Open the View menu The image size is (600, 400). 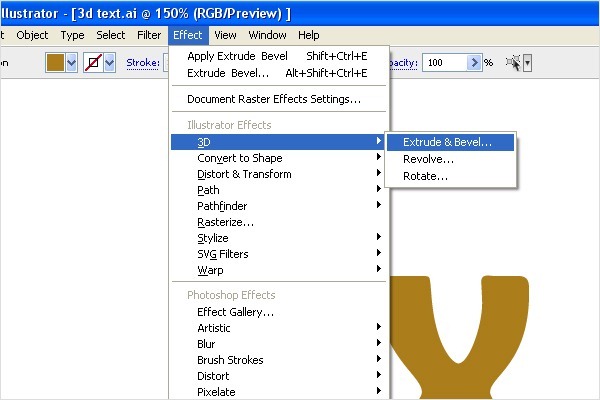pos(225,35)
